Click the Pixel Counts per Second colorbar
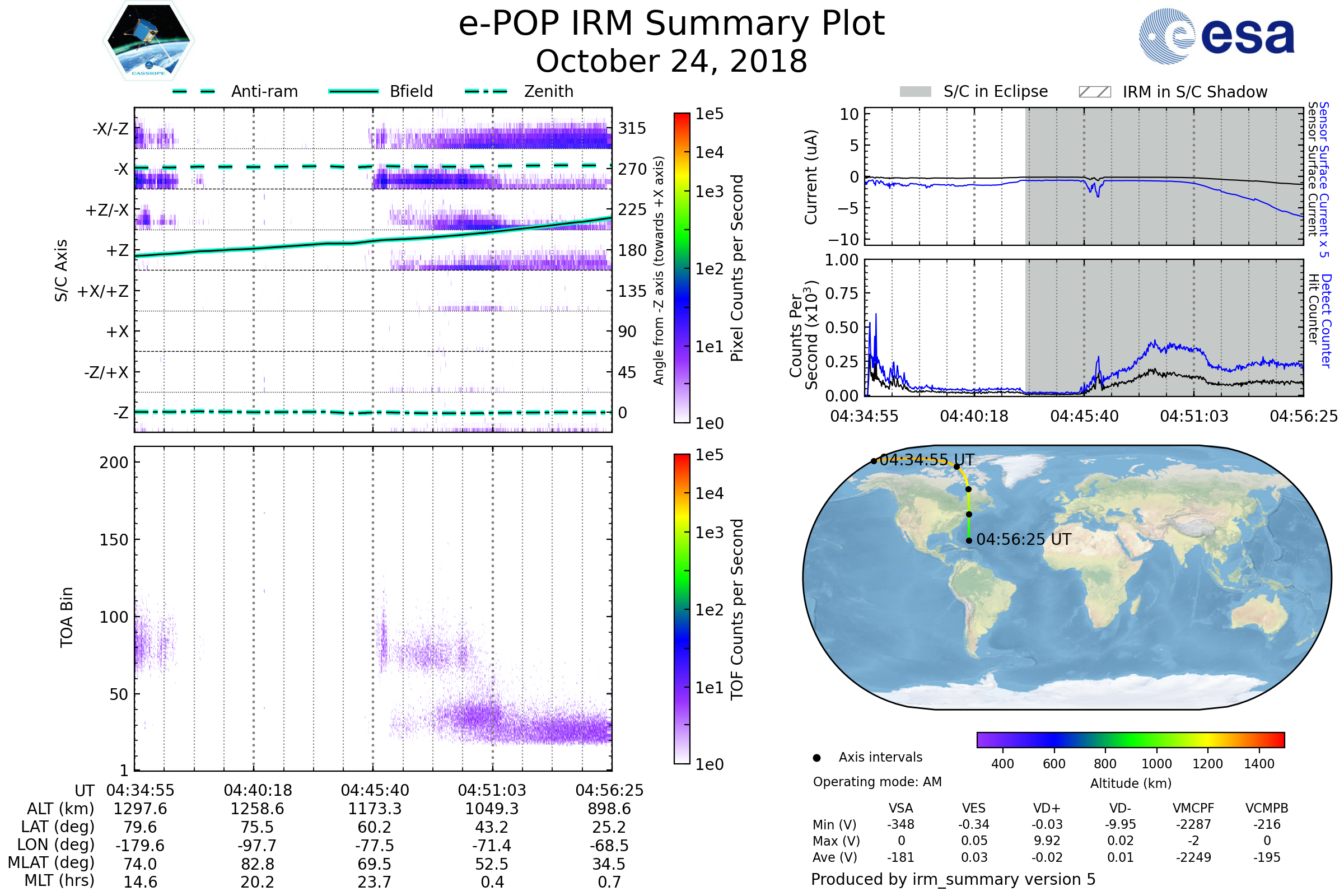This screenshot has width=1344, height=896. [682, 268]
